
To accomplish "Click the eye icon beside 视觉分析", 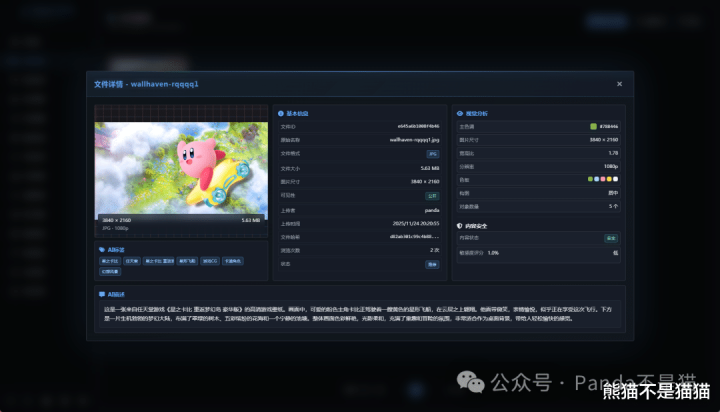I will [460, 113].
